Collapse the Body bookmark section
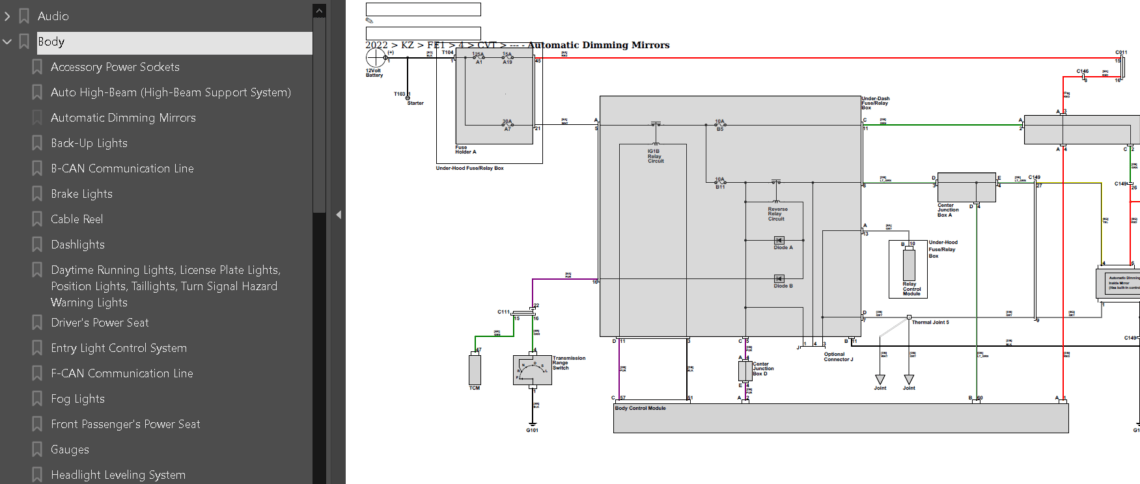The width and height of the screenshot is (1140, 484). [x=8, y=42]
